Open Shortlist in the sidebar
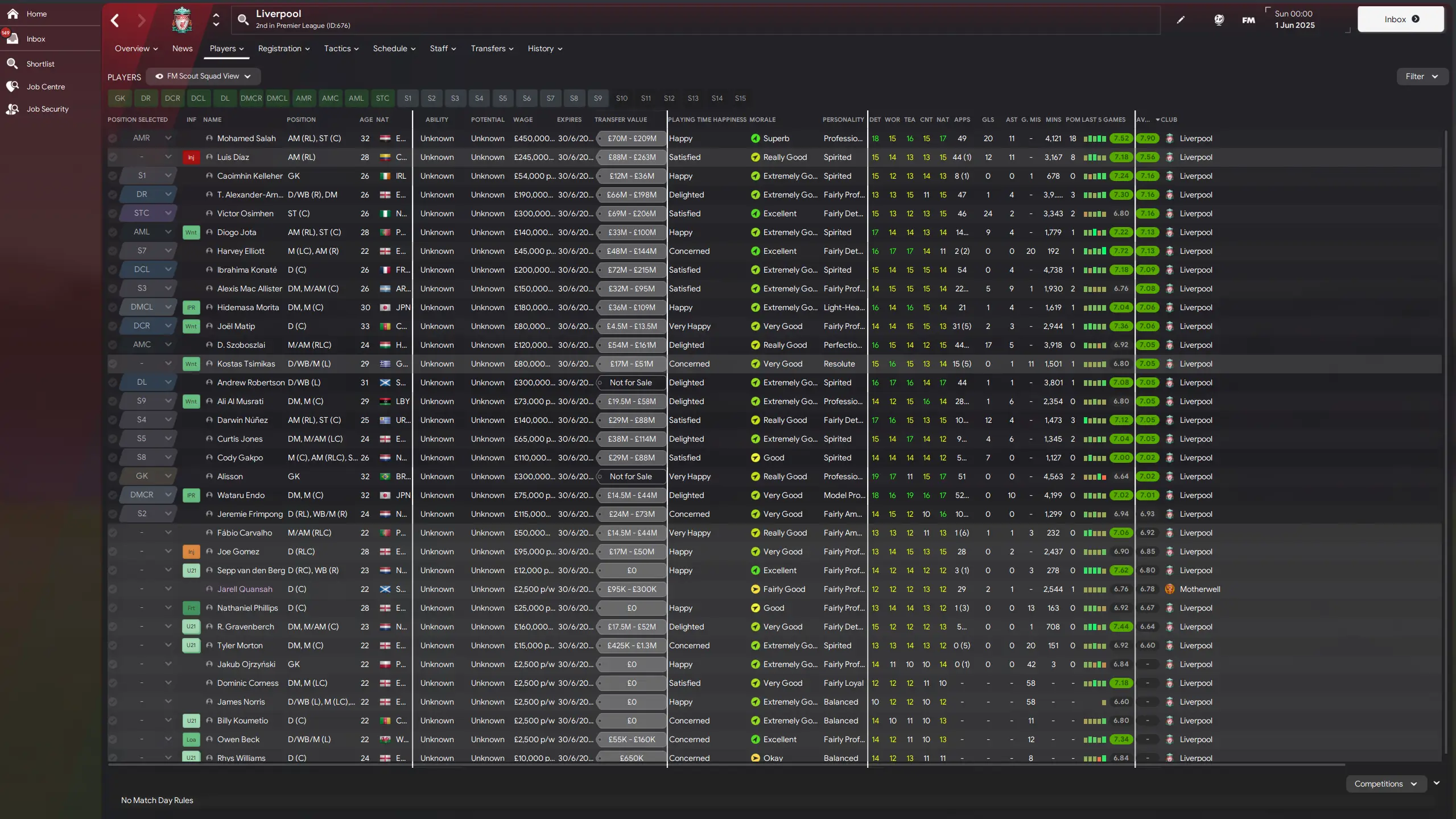This screenshot has height=819, width=1456. tap(40, 64)
